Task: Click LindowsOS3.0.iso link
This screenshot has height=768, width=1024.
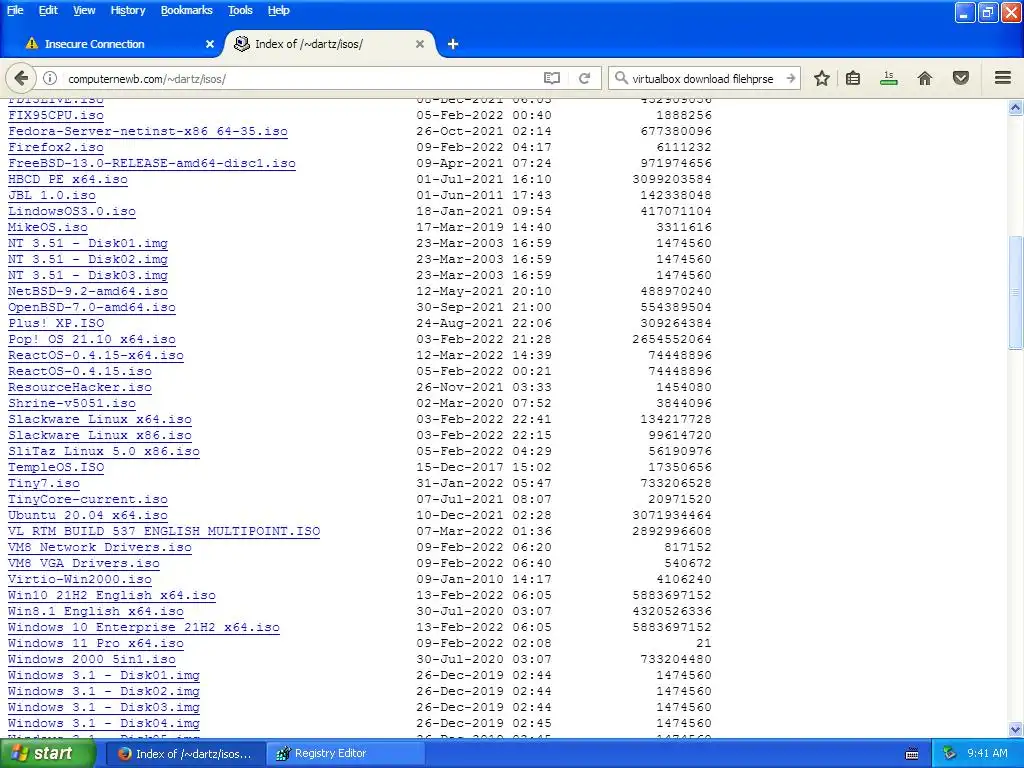Action: pos(72,211)
